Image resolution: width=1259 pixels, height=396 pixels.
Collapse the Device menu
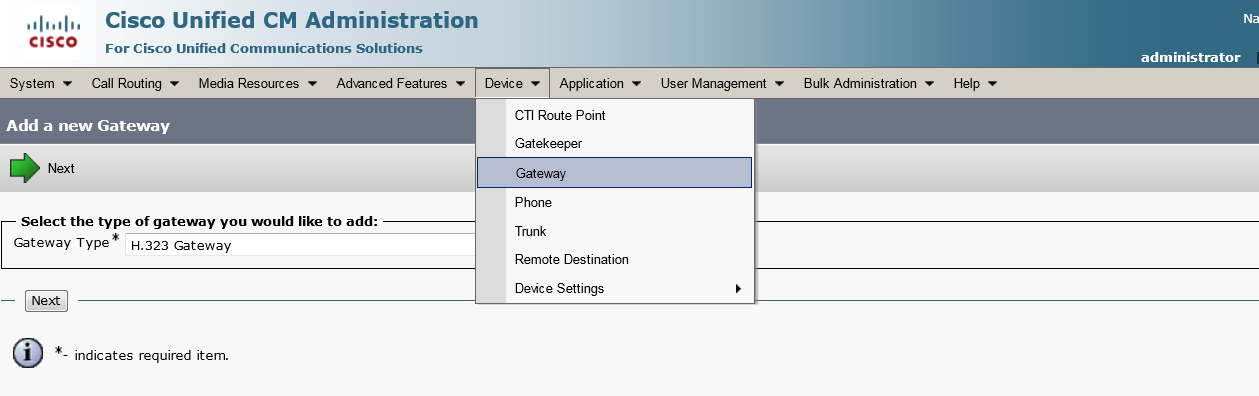point(512,84)
